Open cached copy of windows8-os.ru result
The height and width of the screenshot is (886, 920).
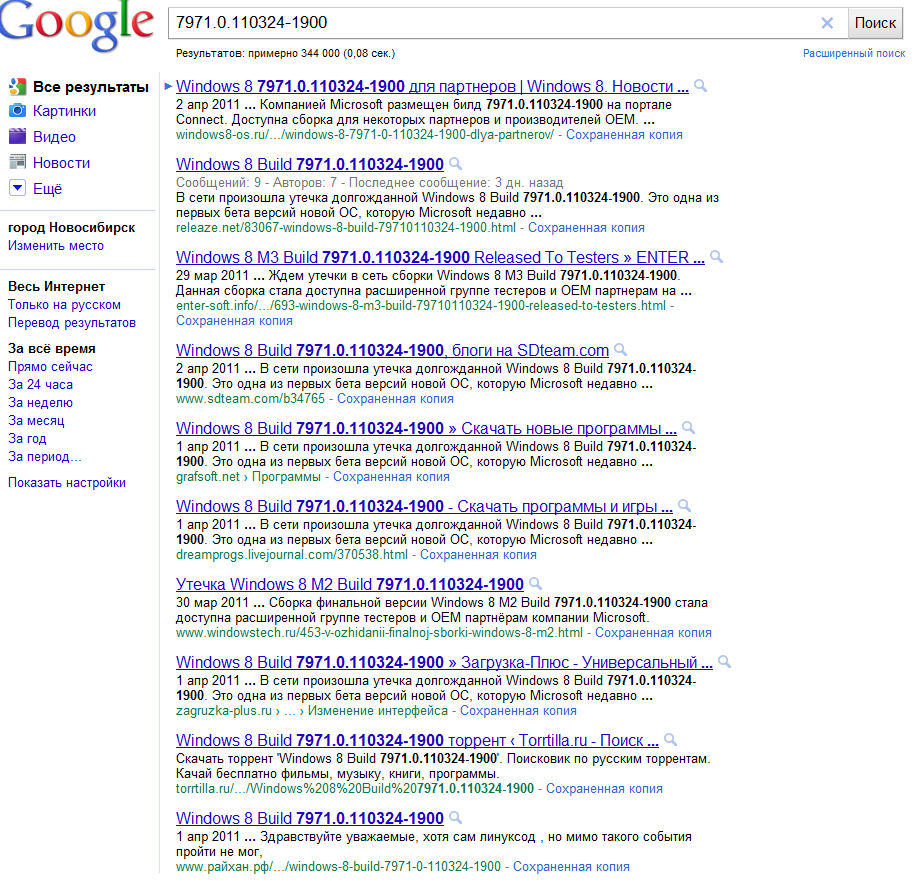coord(624,135)
